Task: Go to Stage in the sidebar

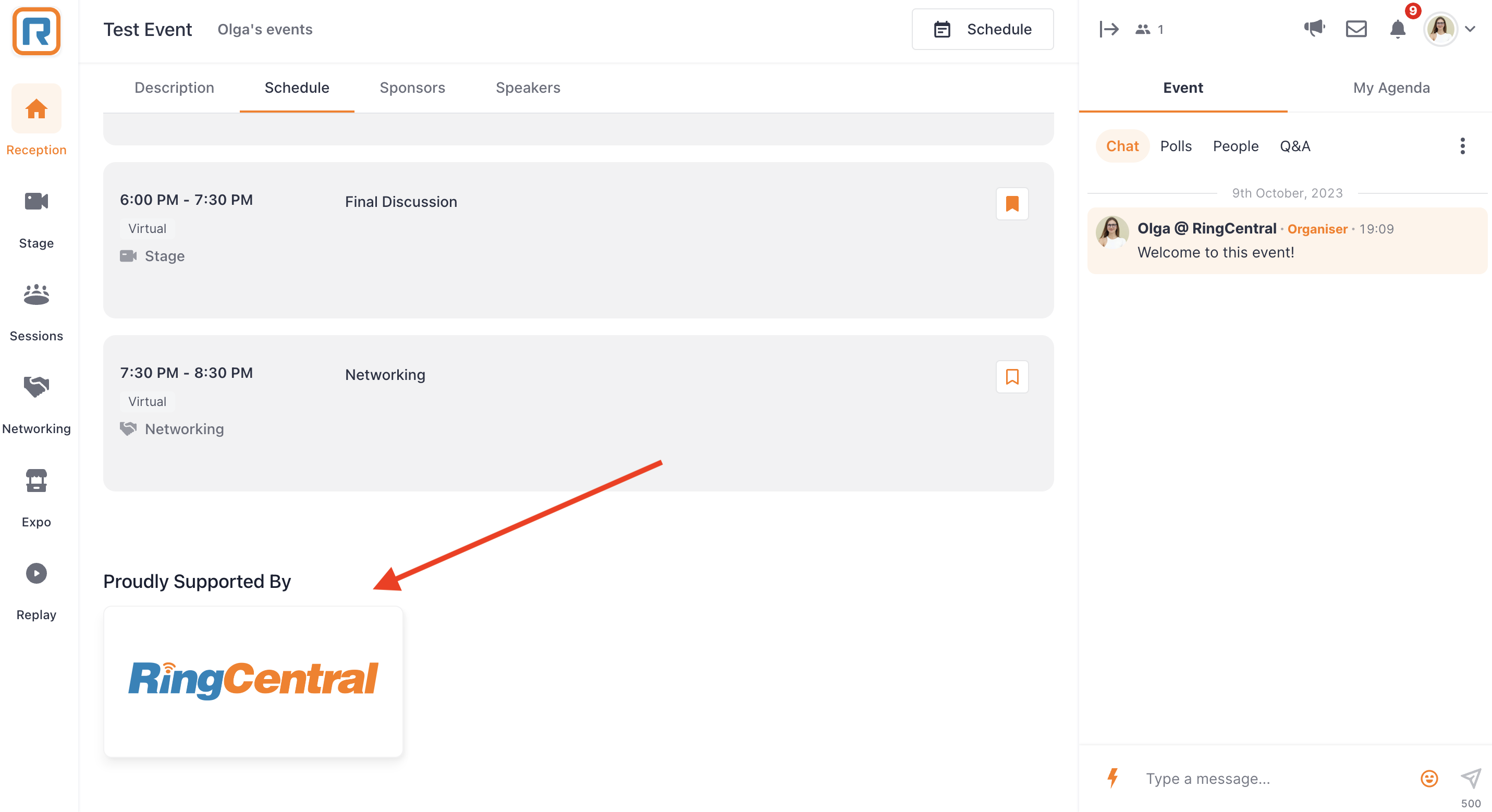Action: [36, 219]
